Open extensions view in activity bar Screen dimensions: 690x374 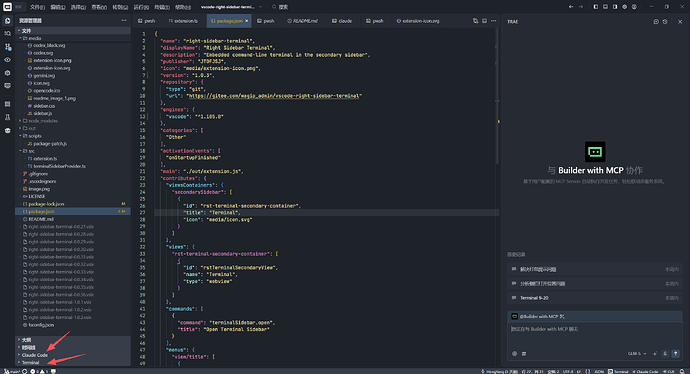7,104
